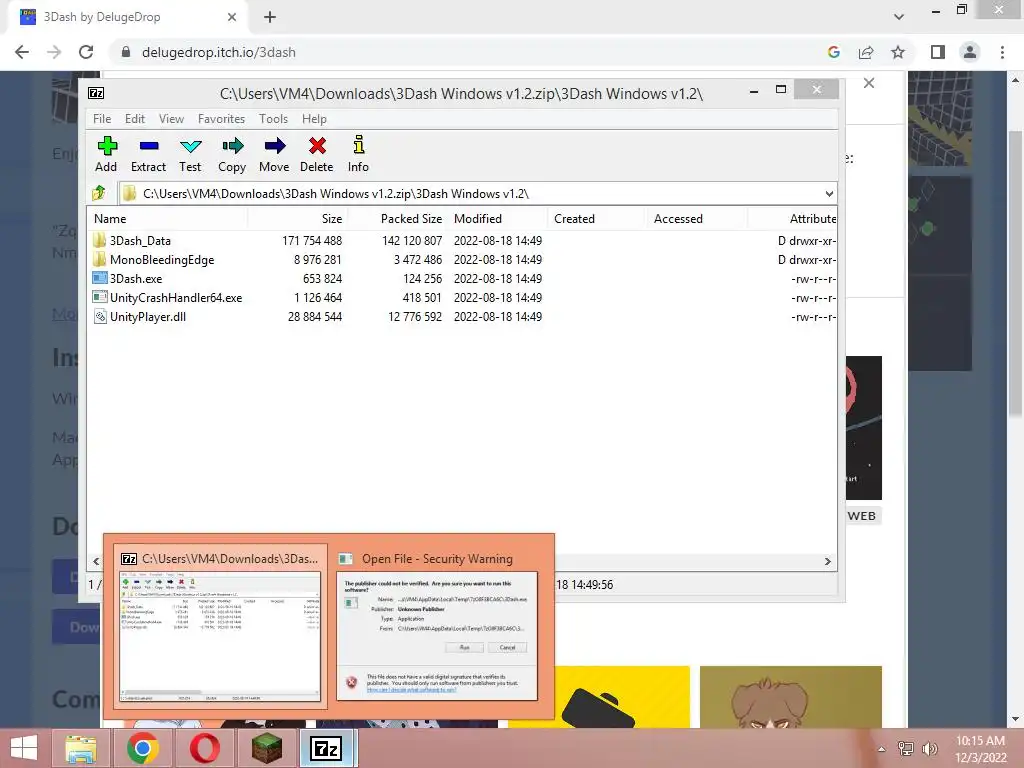Image resolution: width=1024 pixels, height=768 pixels.
Task: Sort by Modified column header
Action: pyautogui.click(x=498, y=219)
